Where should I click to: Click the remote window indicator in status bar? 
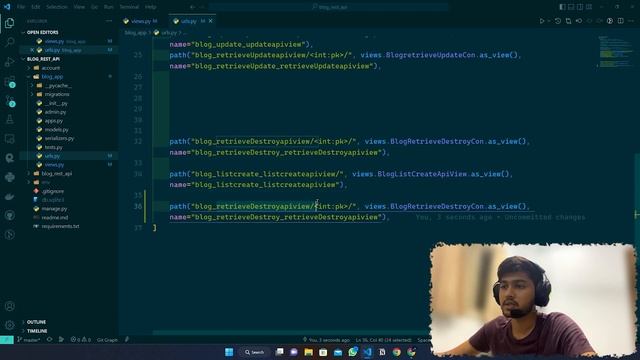(7, 340)
